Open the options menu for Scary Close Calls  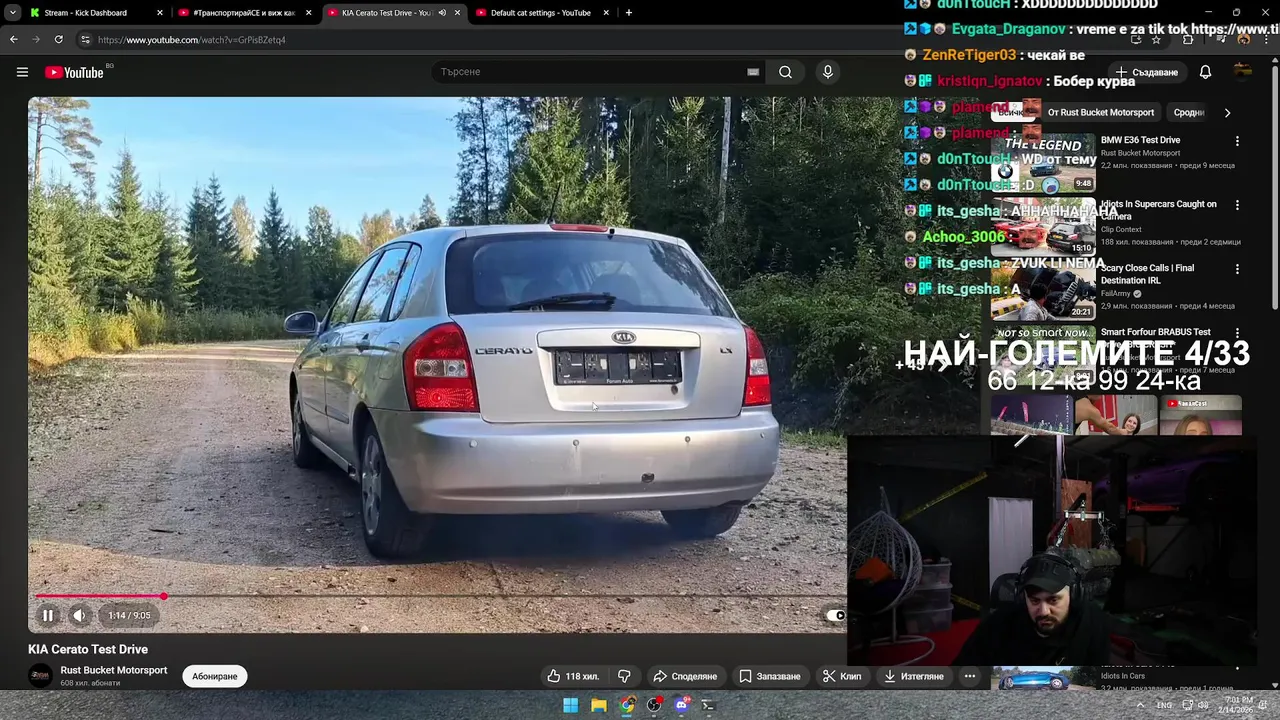point(1237,269)
